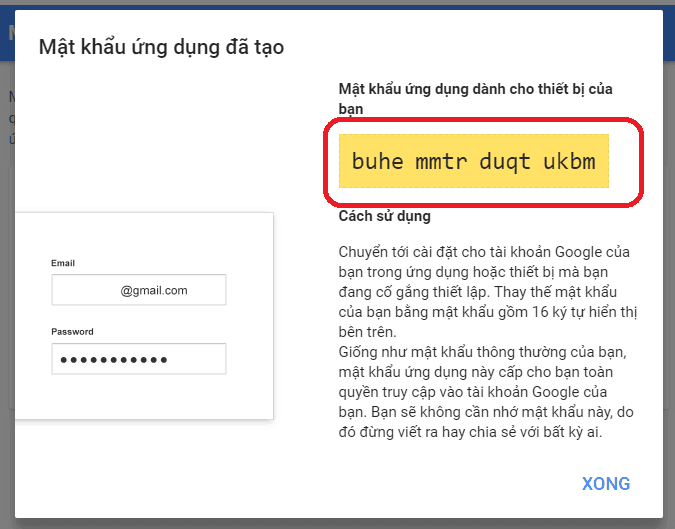Screen dimensions: 675x529
Task: Click the "16 ký tự" instruction text line
Action: (x=483, y=311)
